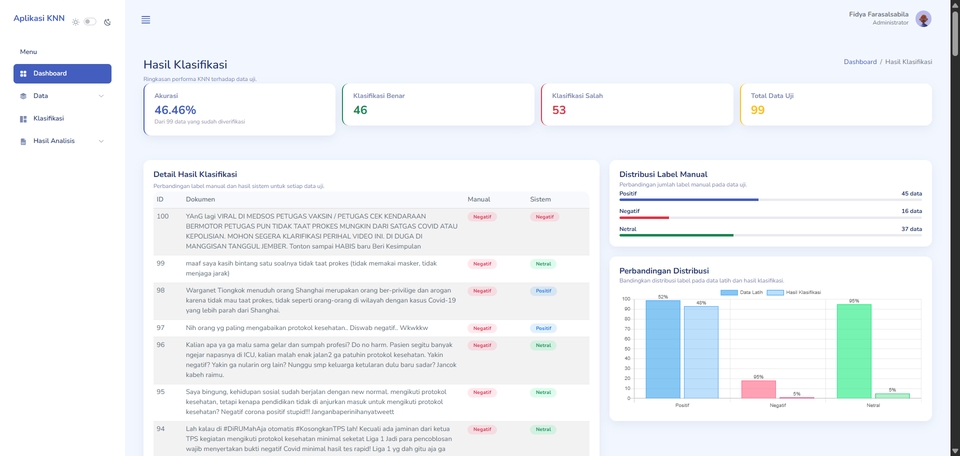Expand the Data submenu chevron

(101, 96)
